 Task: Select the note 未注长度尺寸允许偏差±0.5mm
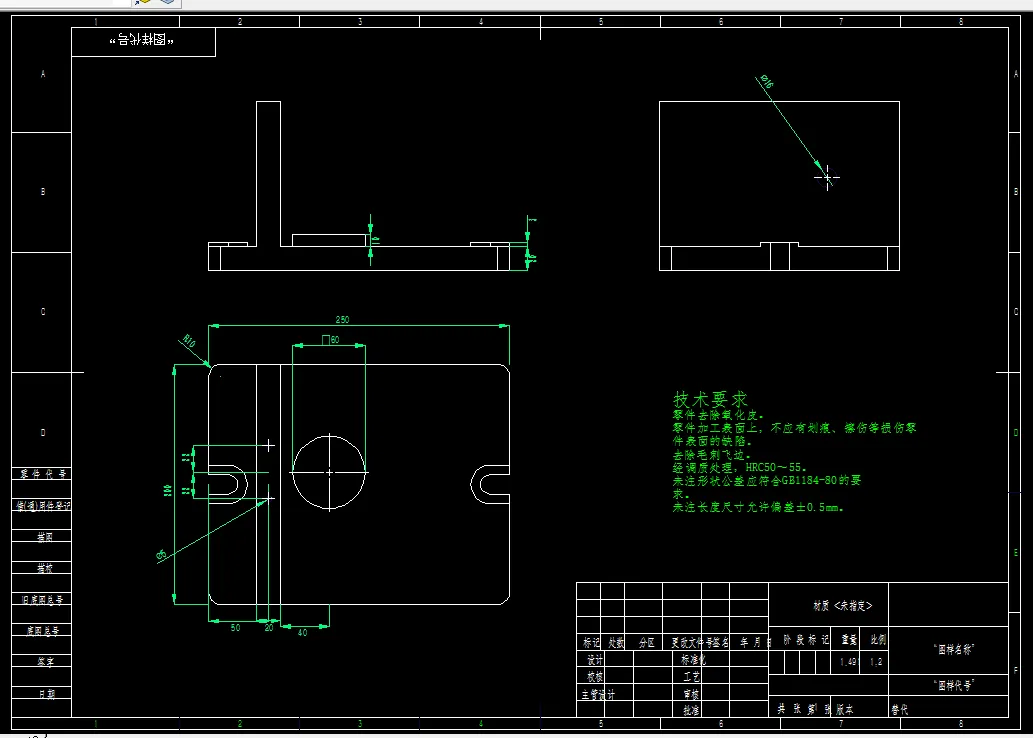758,507
